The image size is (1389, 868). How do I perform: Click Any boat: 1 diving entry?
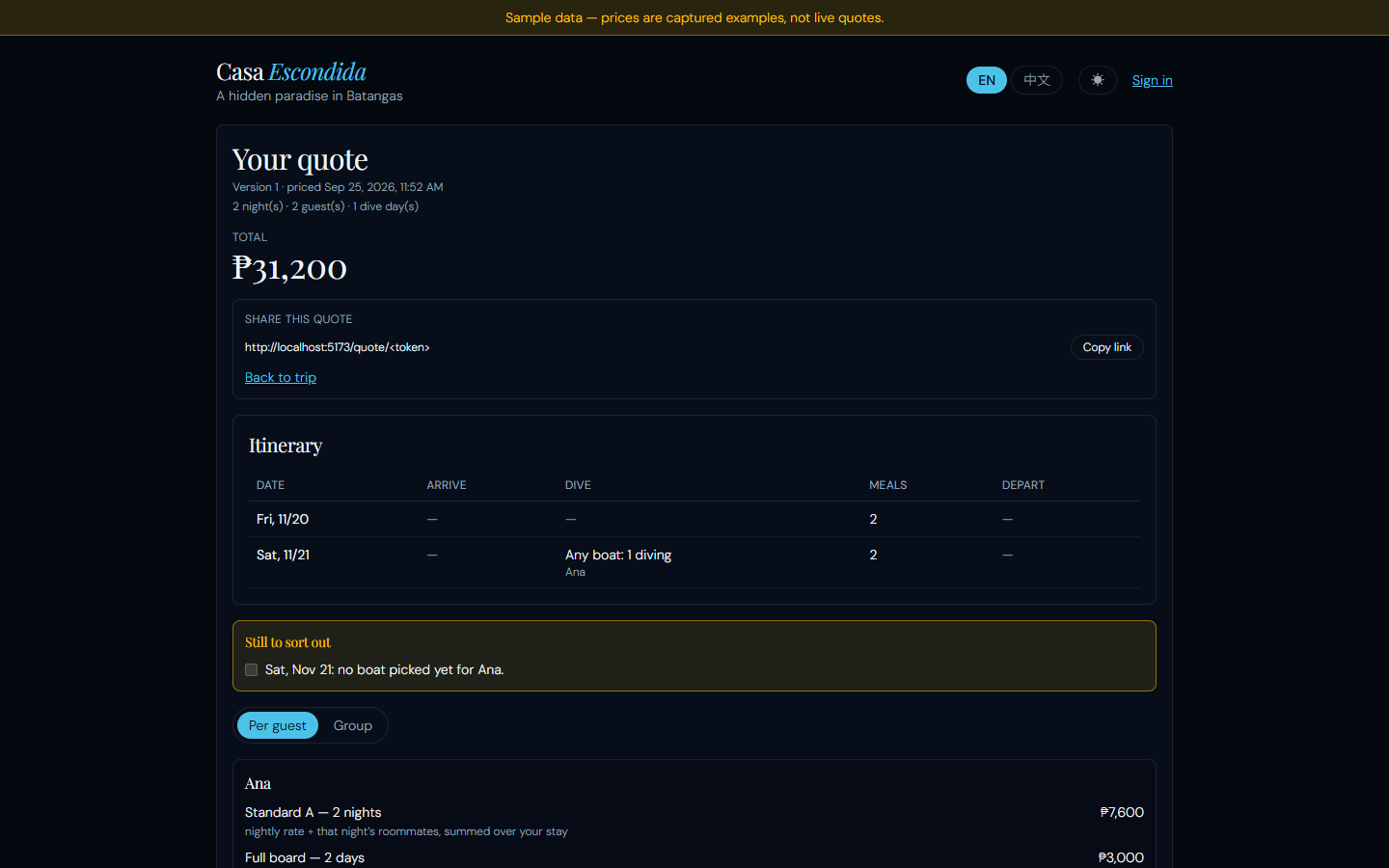click(618, 555)
